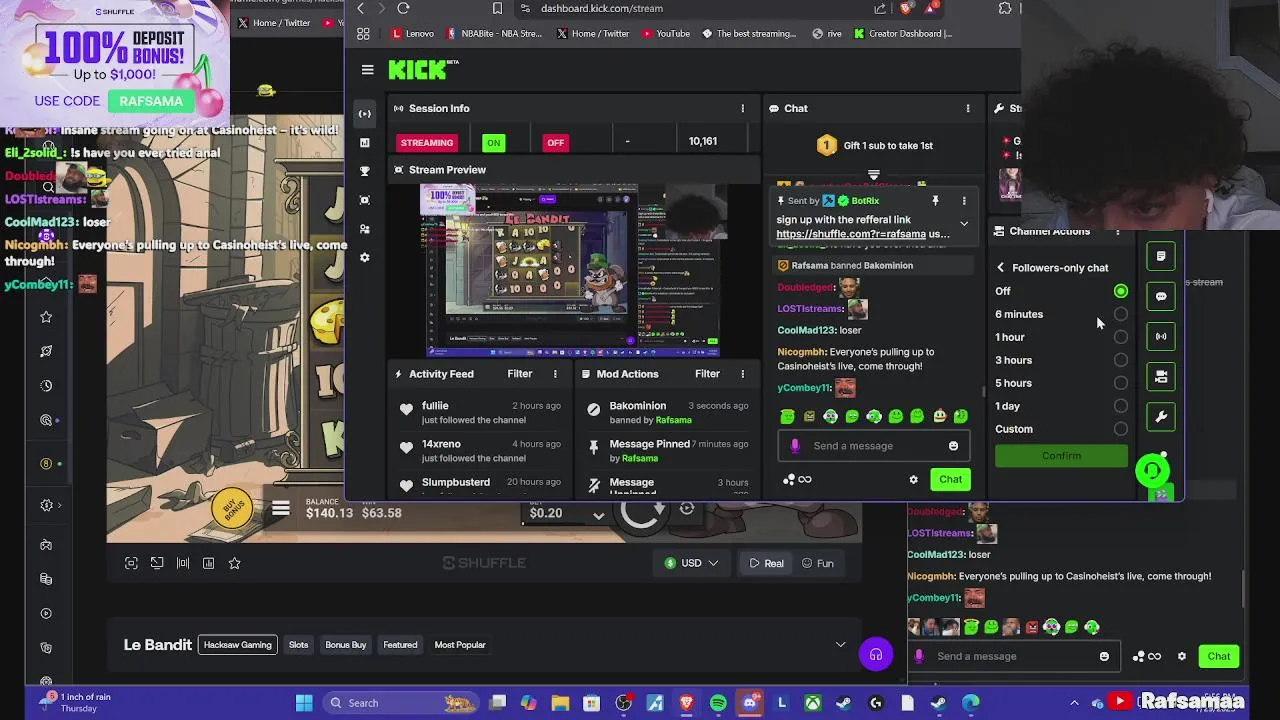Click Filter in Activity Feed

[519, 374]
